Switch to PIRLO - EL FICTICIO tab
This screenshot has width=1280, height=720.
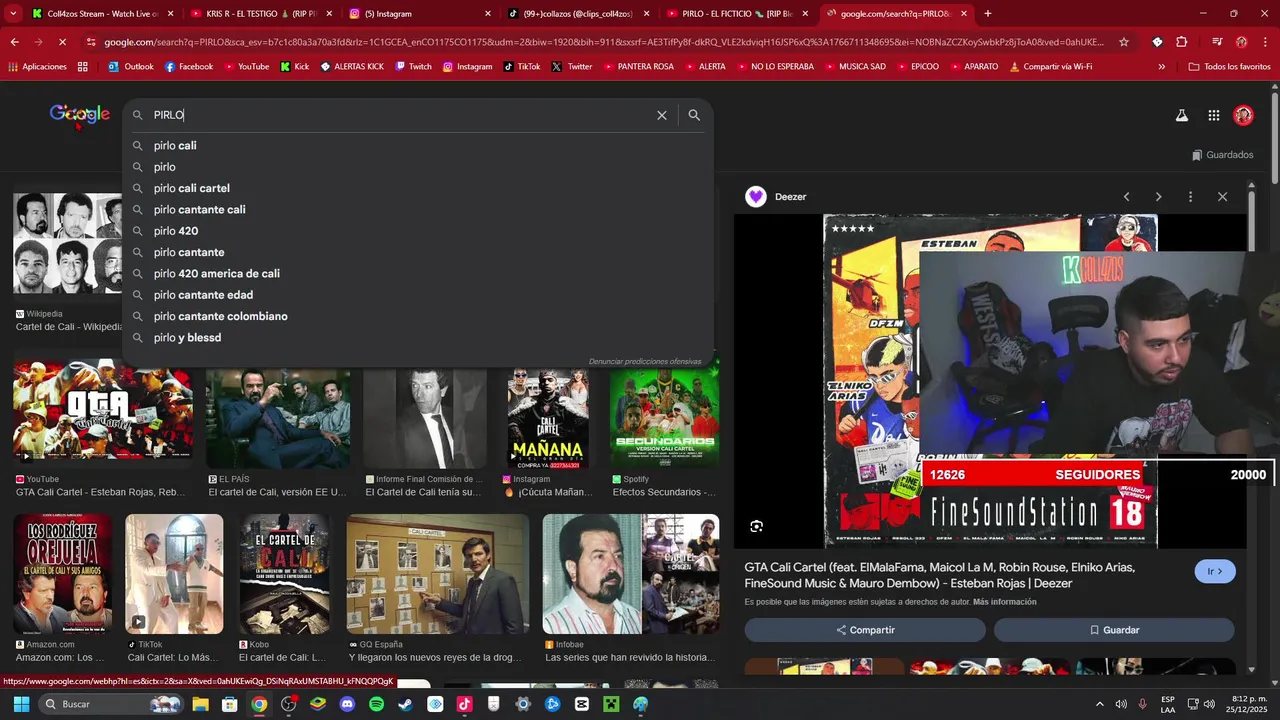coord(738,14)
